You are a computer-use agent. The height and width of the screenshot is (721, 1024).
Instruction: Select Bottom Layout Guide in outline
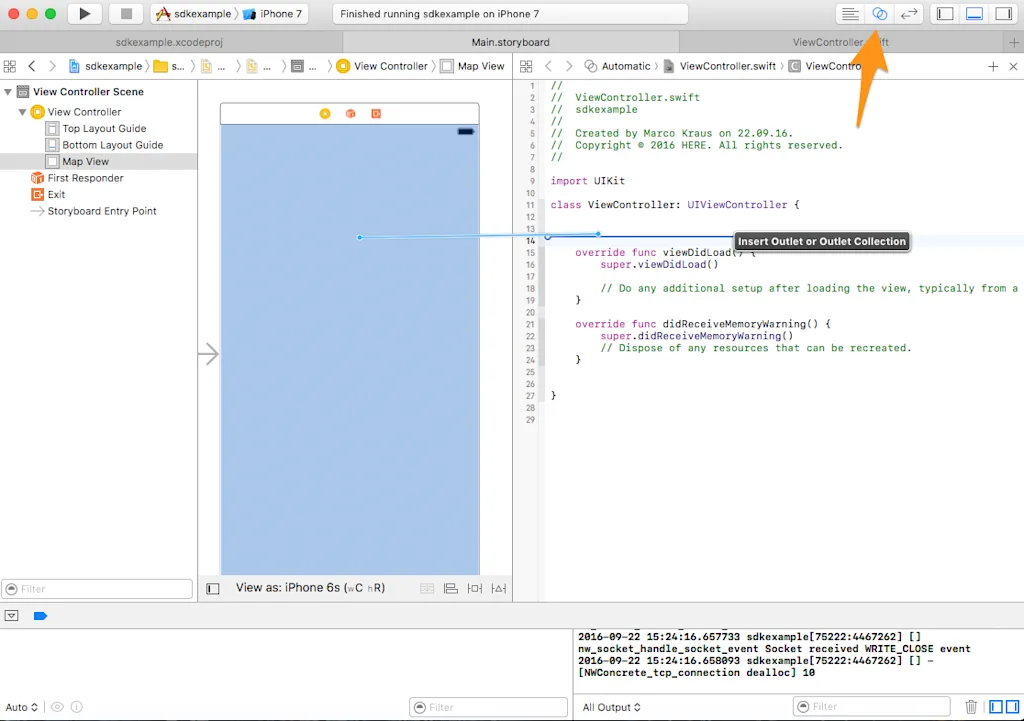coord(105,145)
